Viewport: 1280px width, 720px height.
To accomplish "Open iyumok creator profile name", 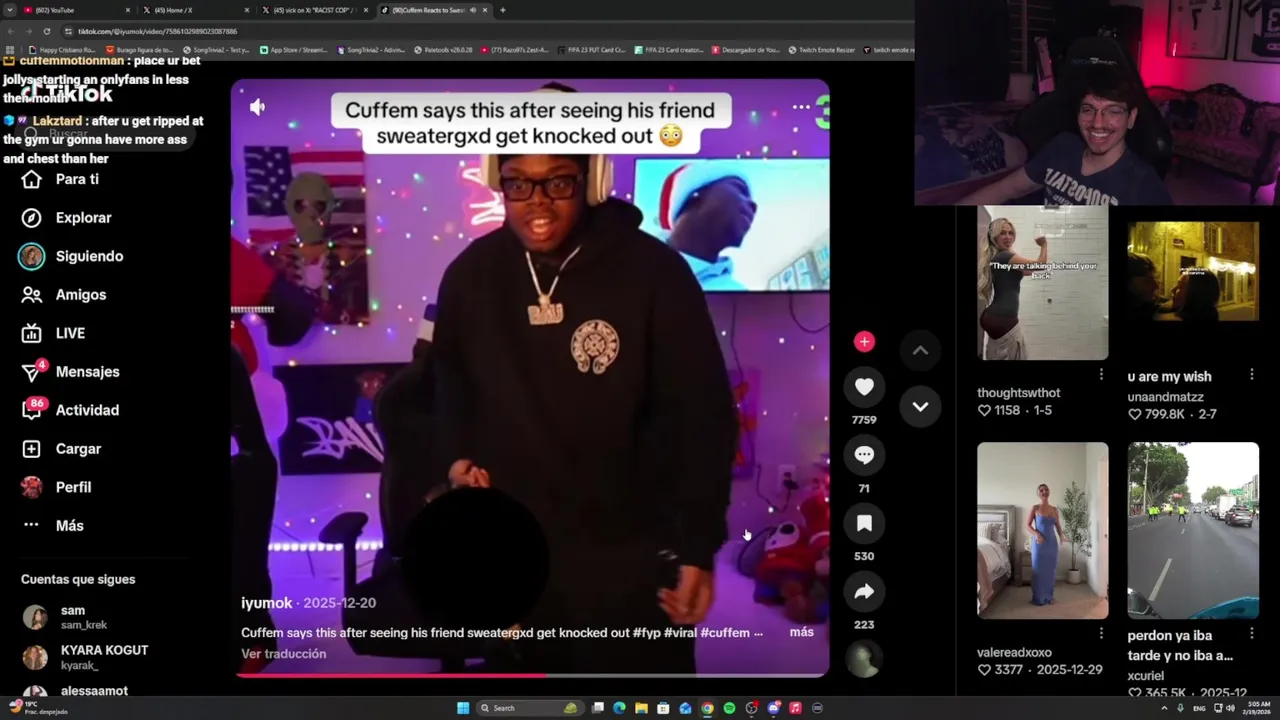I will pyautogui.click(x=266, y=603).
